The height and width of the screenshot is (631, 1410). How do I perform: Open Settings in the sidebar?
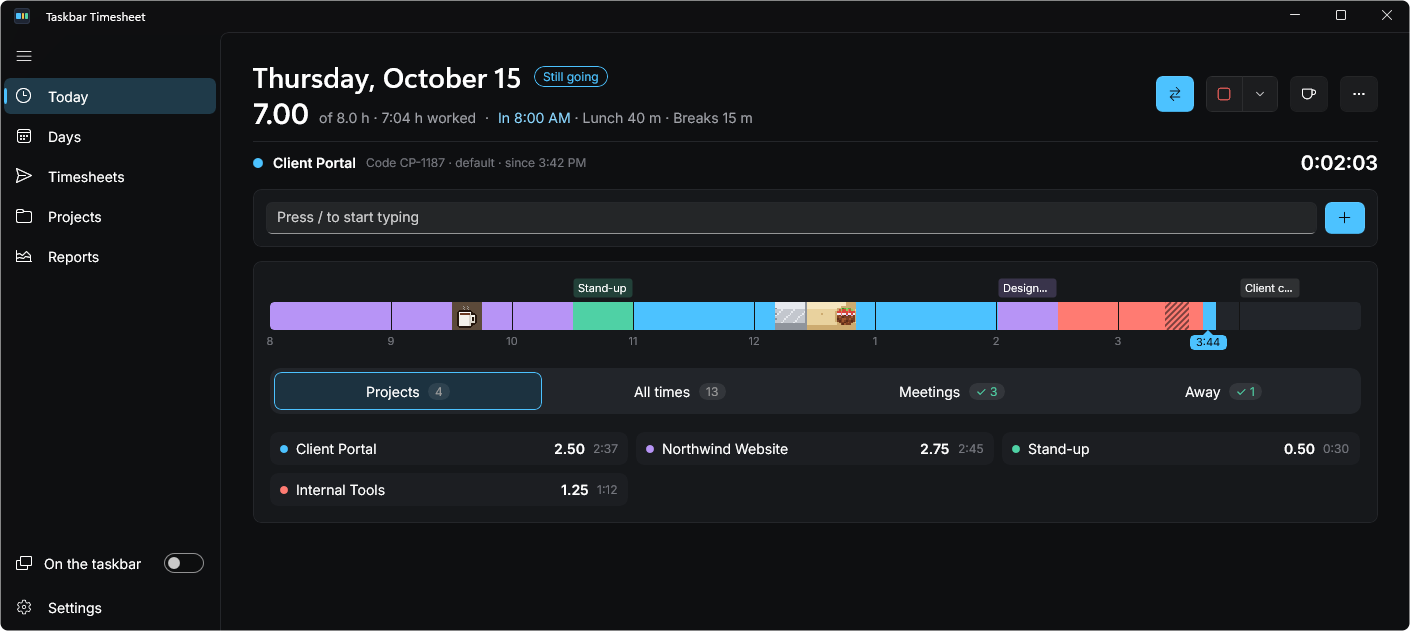point(110,607)
